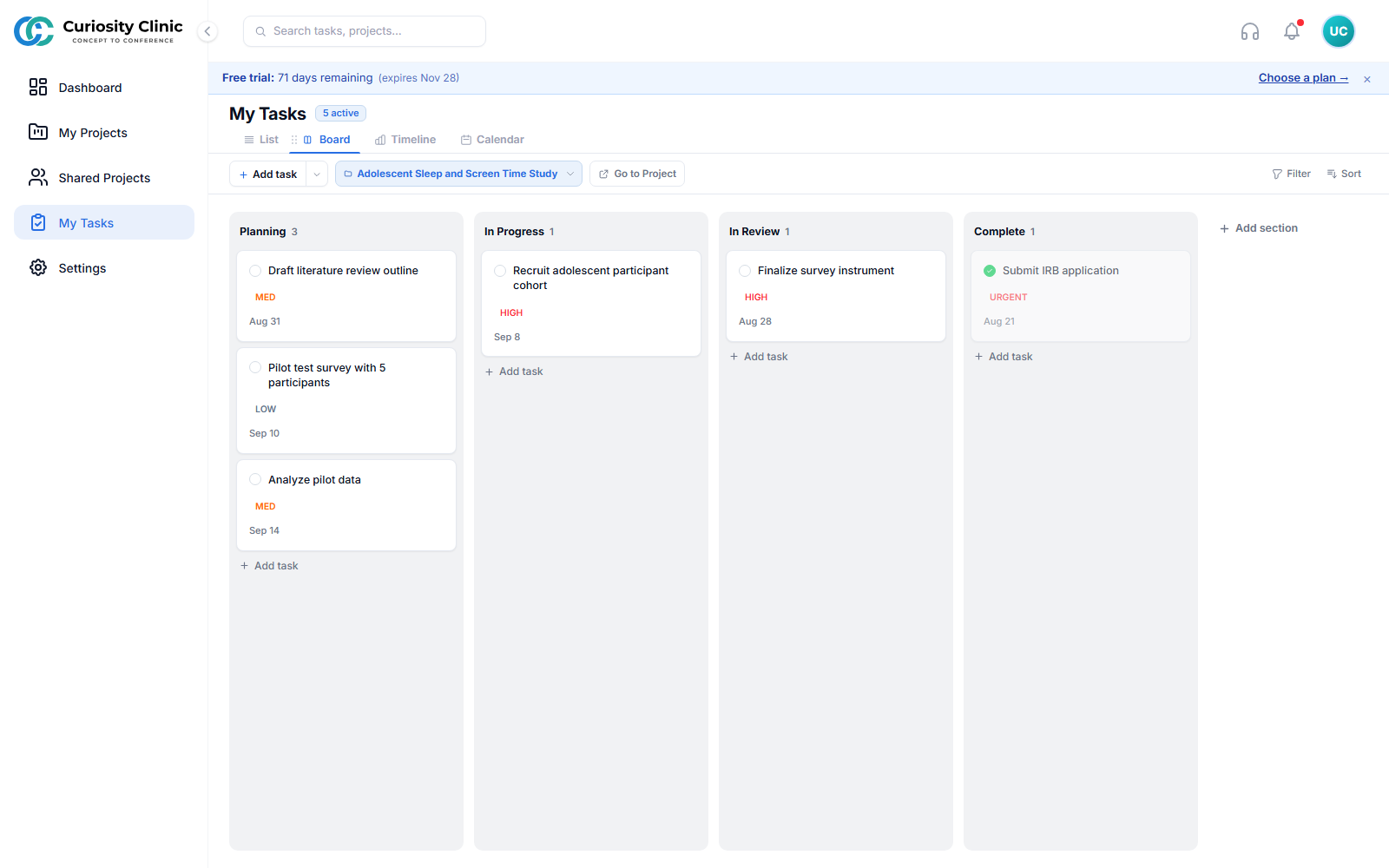Follow the Choose a plan link

click(1303, 78)
